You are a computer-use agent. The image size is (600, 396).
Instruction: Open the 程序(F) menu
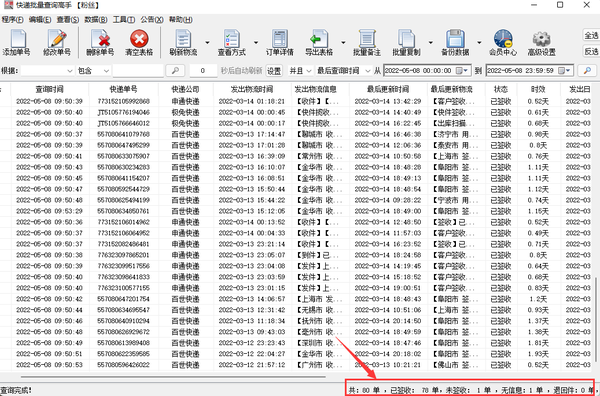(x=12, y=20)
